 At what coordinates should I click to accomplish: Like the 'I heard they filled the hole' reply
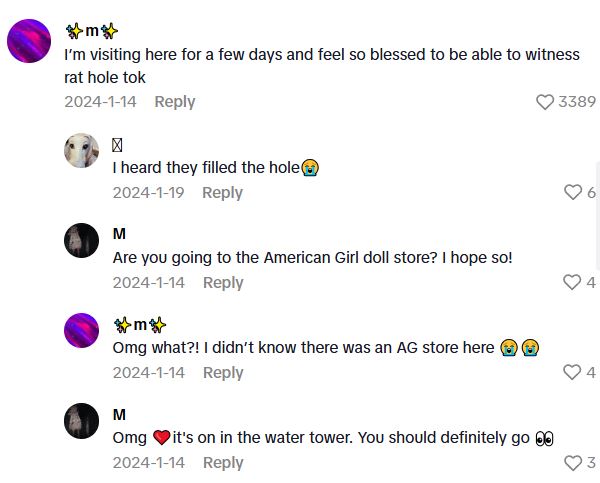[x=572, y=193]
